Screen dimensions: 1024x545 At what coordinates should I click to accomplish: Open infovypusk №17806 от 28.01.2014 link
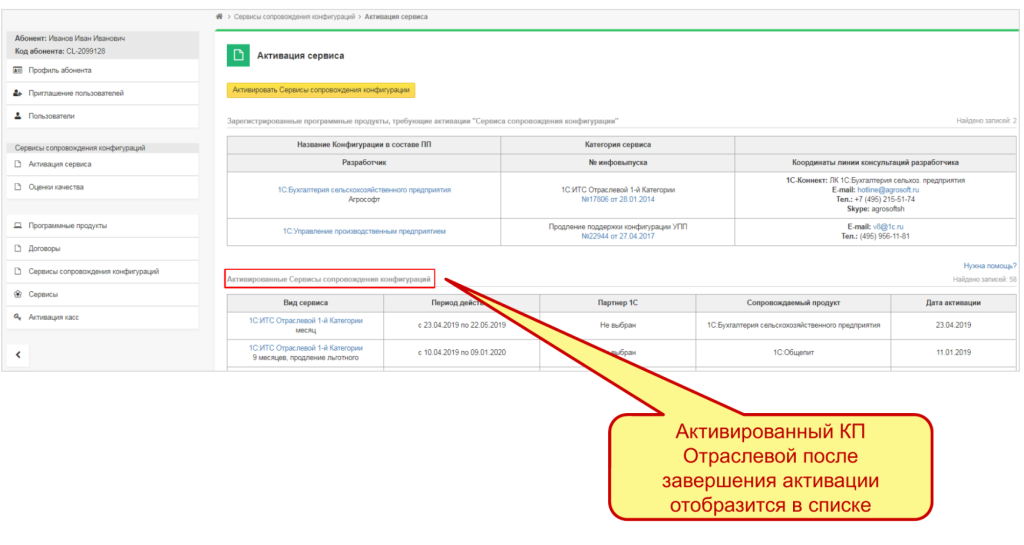pyautogui.click(x=617, y=200)
